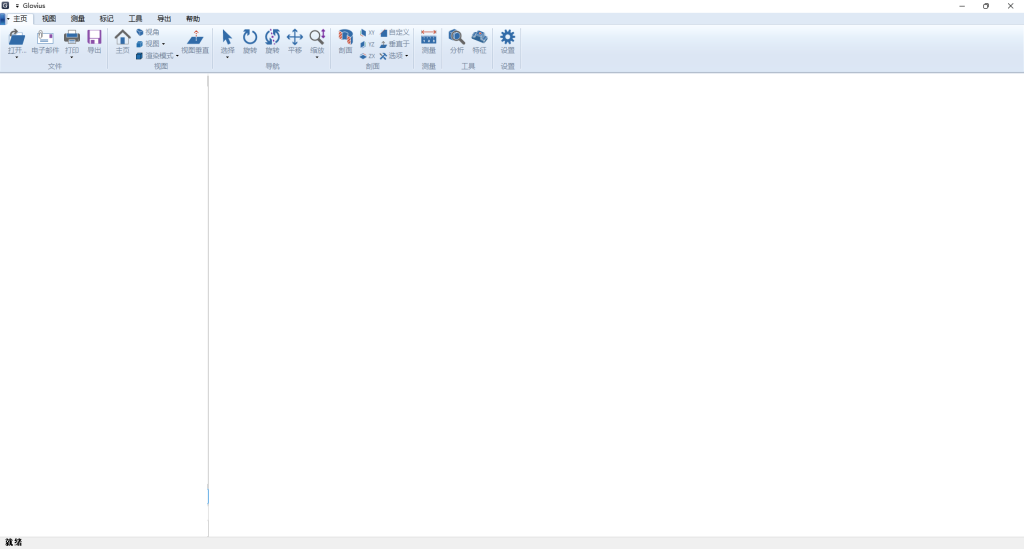1024x549 pixels.
Task: Open the 剖面 section tool
Action: [x=345, y=37]
